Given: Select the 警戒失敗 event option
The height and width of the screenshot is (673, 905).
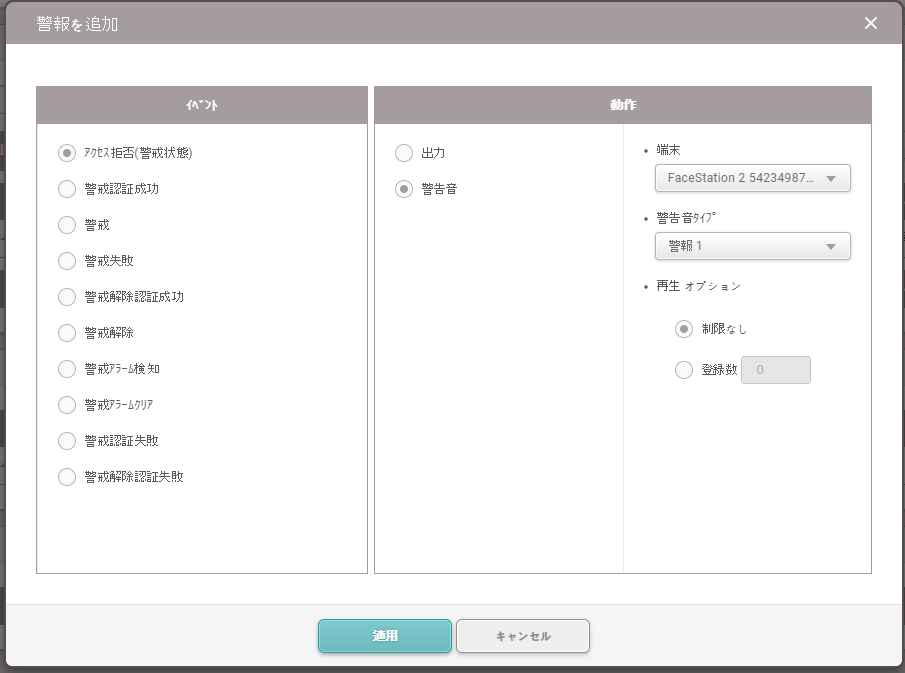Looking at the screenshot, I should (x=67, y=261).
